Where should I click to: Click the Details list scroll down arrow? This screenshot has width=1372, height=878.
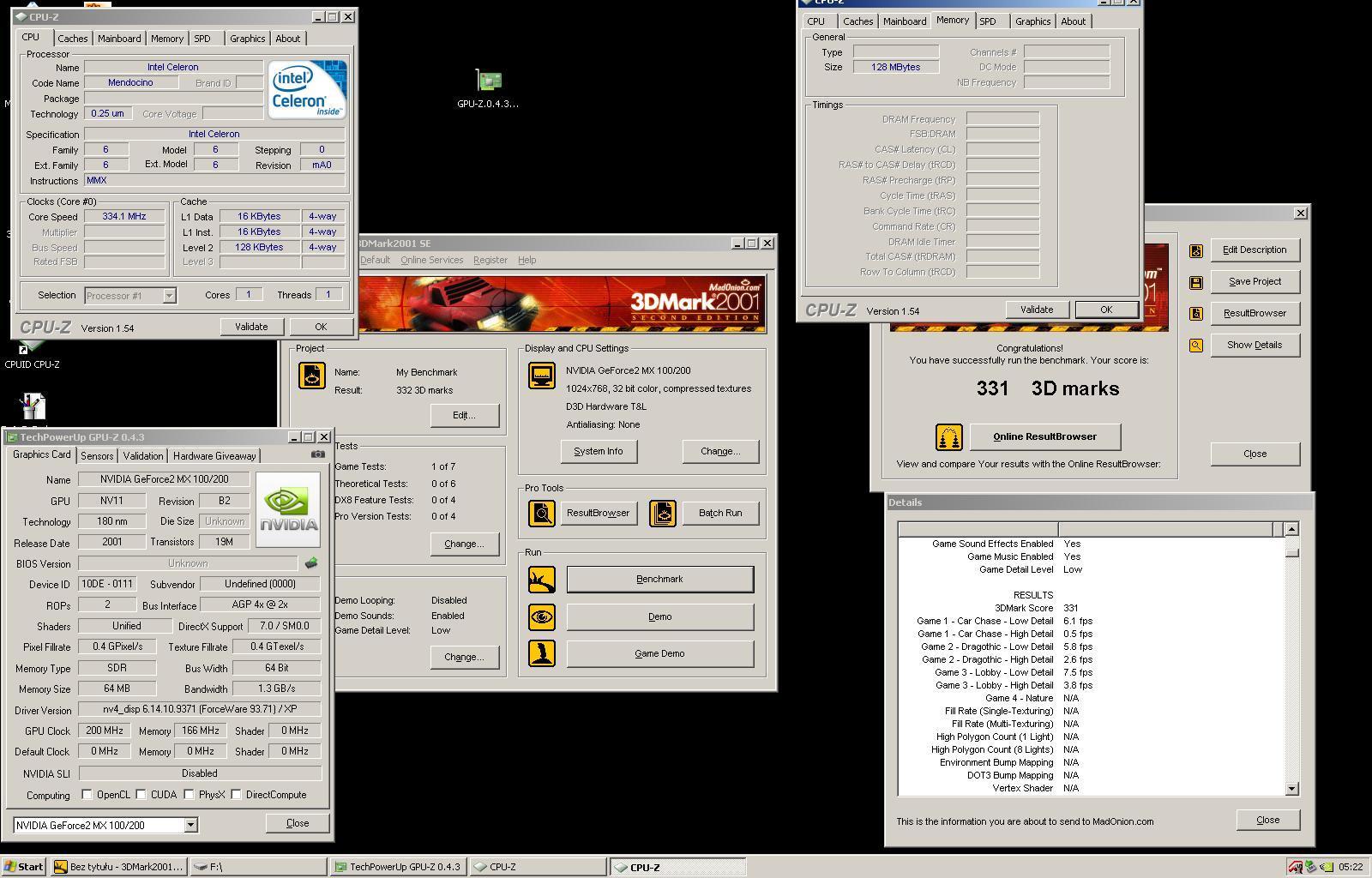click(1292, 789)
